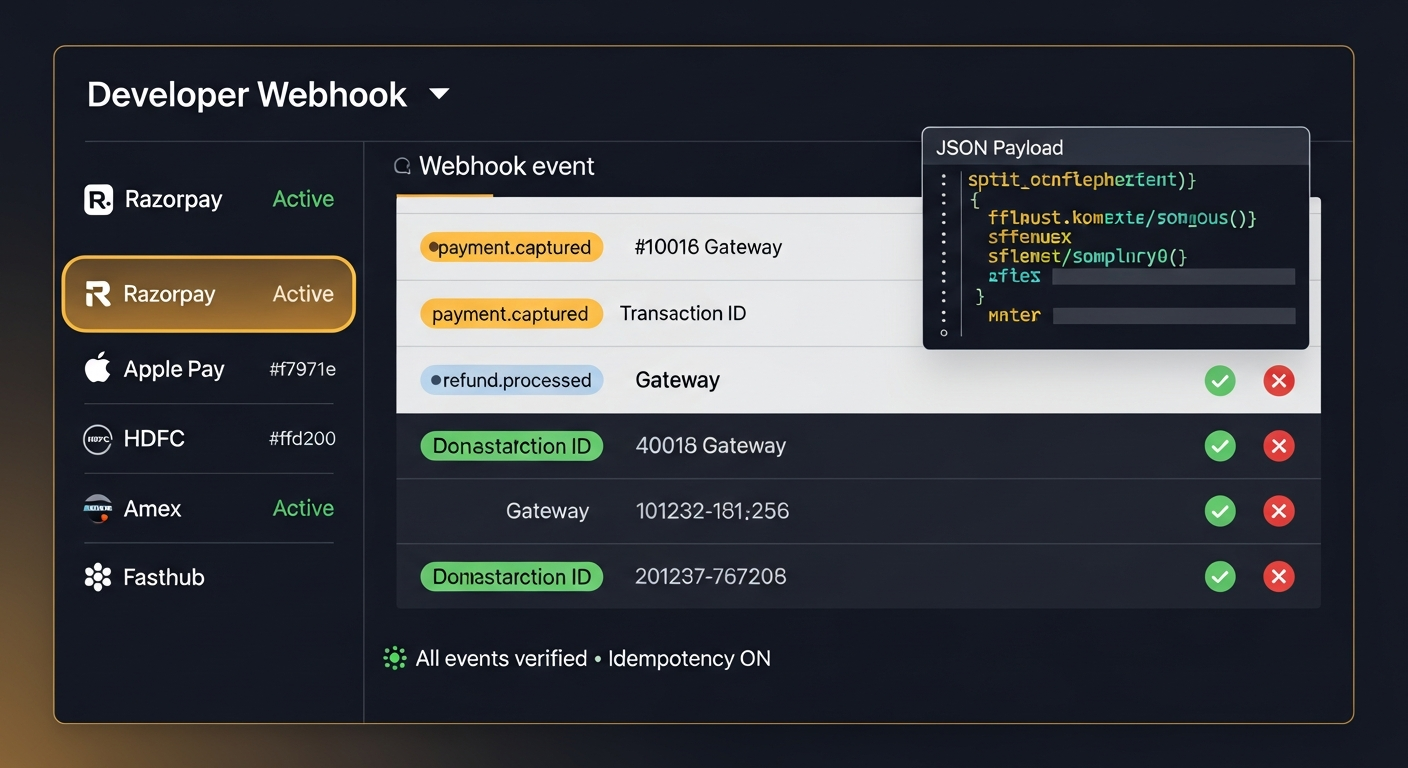Select the Apple Pay label in the sidebar
Viewport: 1408px width, 768px height.
[174, 369]
